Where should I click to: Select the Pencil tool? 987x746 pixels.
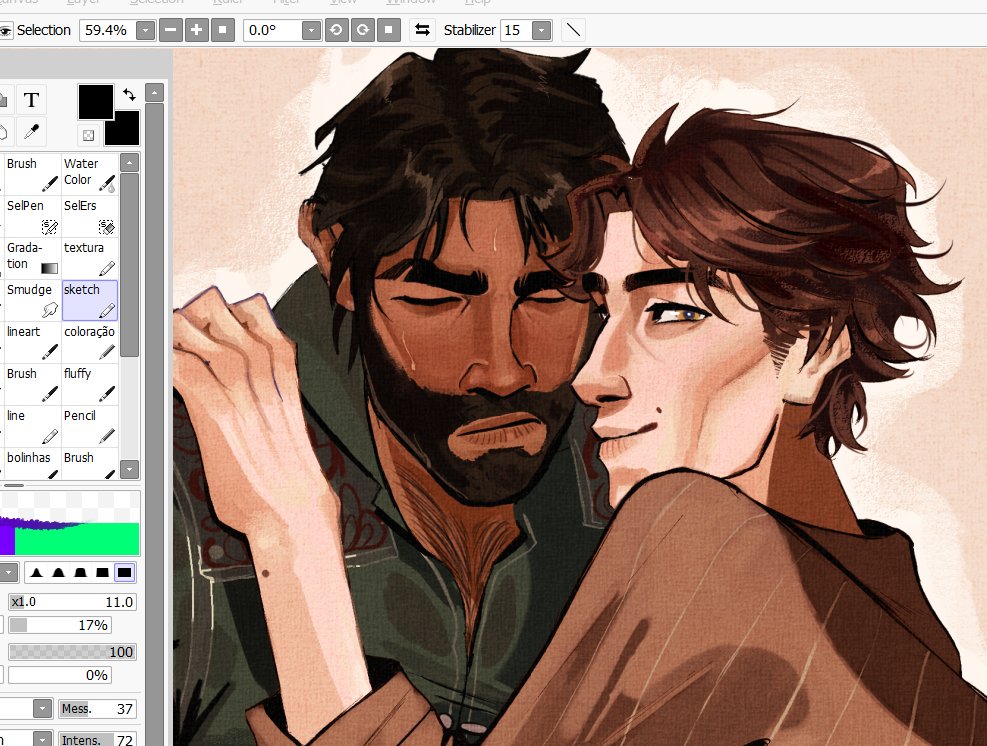pos(89,426)
